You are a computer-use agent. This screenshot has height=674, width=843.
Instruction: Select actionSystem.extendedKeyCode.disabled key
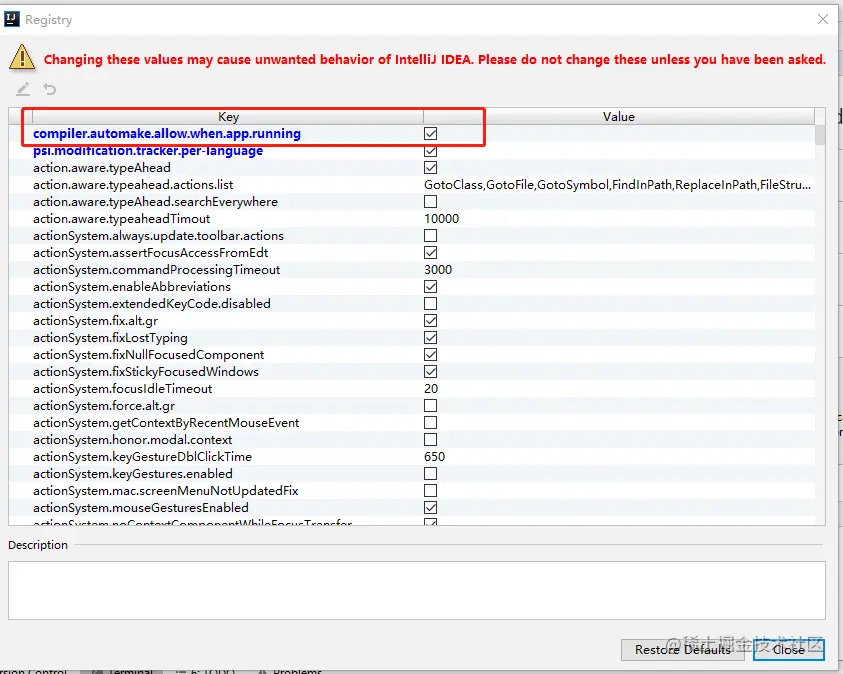(152, 304)
